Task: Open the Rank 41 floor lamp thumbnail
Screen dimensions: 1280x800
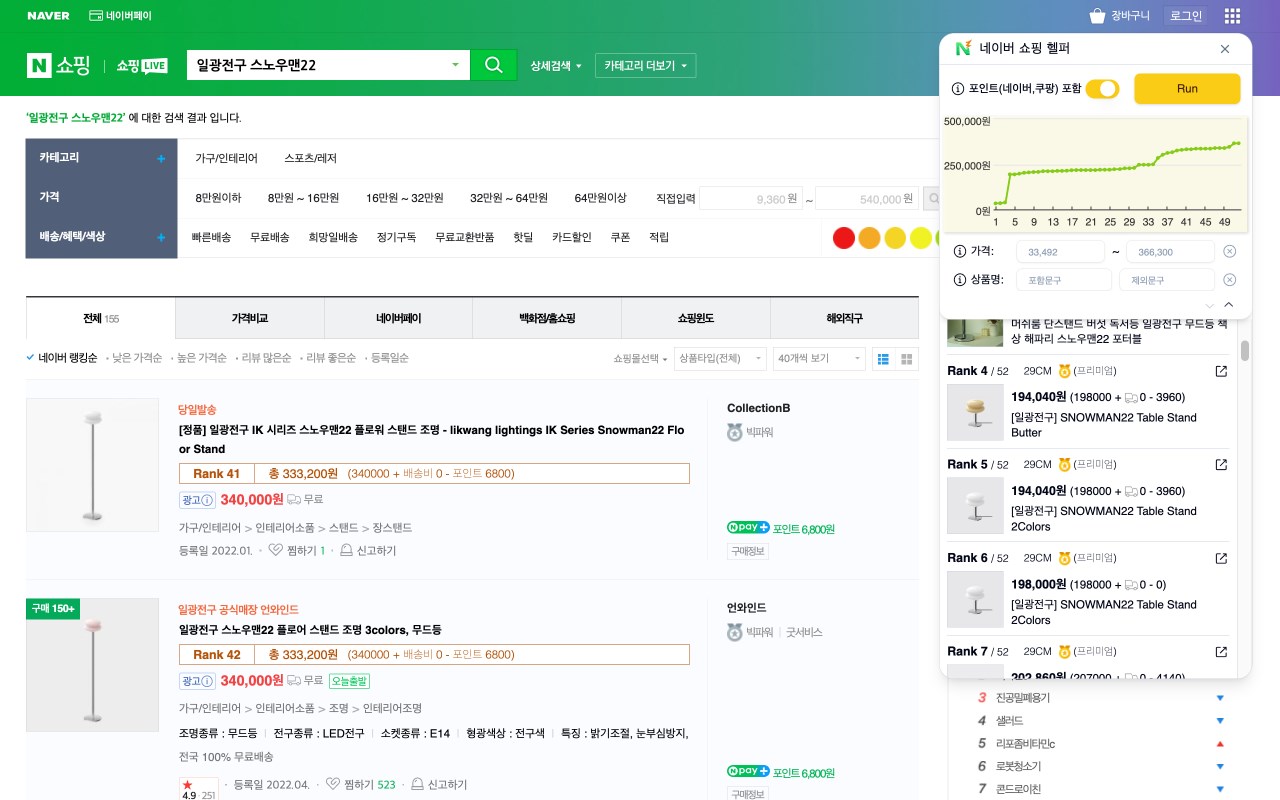Action: (x=92, y=465)
